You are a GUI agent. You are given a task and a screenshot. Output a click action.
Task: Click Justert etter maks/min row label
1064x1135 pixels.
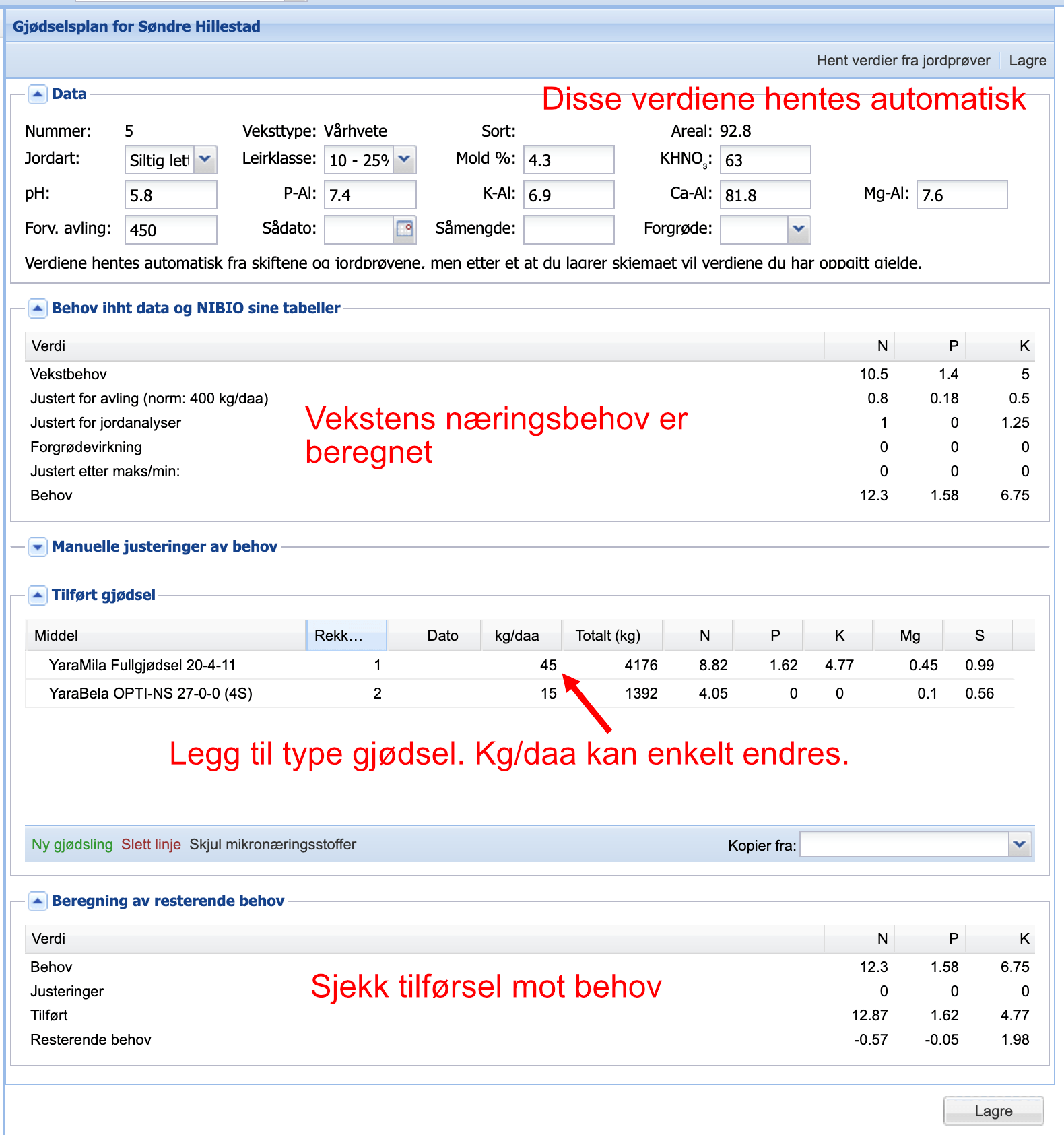[x=105, y=472]
